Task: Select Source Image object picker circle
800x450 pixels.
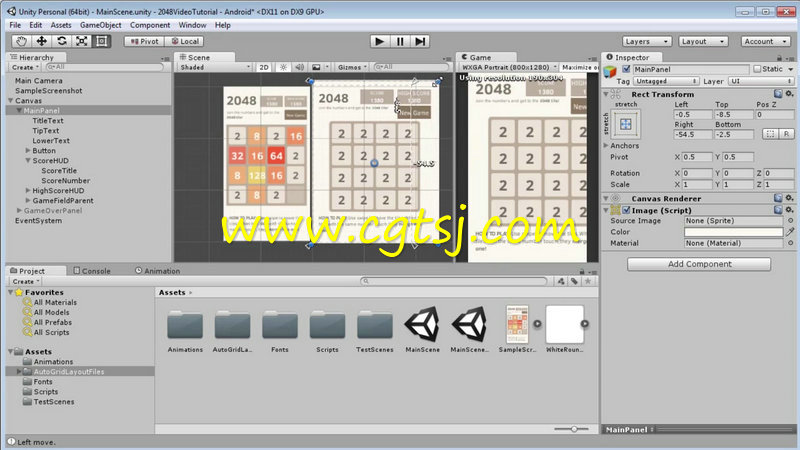Action: (790, 221)
